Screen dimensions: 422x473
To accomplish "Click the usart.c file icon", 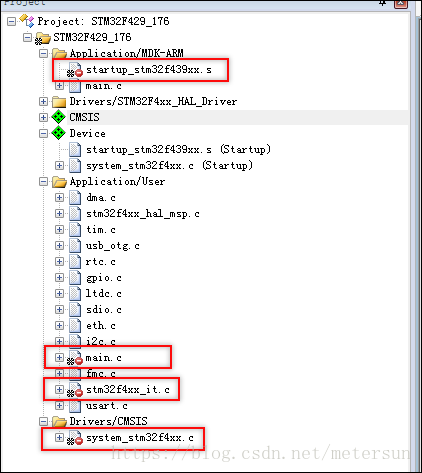I will coord(75,406).
